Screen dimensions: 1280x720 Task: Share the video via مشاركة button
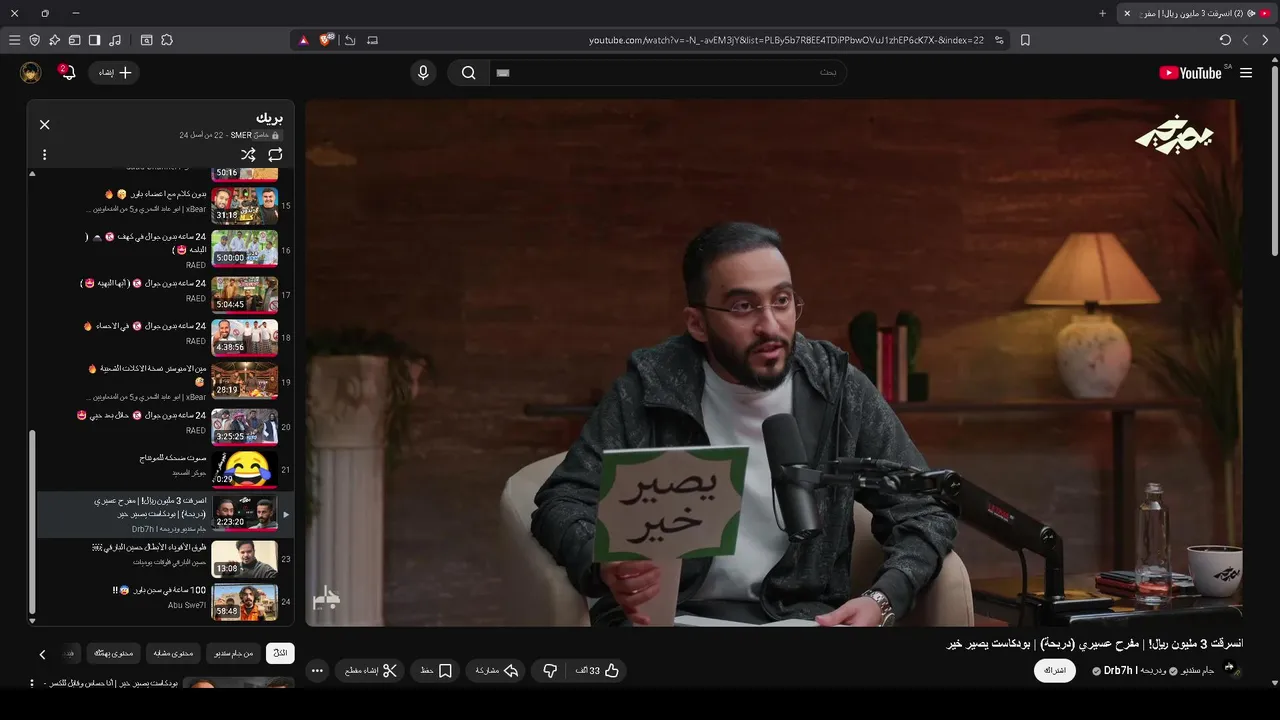(497, 671)
